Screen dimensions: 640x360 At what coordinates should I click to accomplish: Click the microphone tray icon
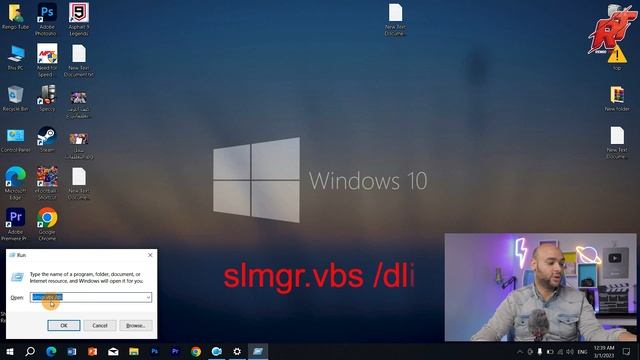tap(540, 351)
